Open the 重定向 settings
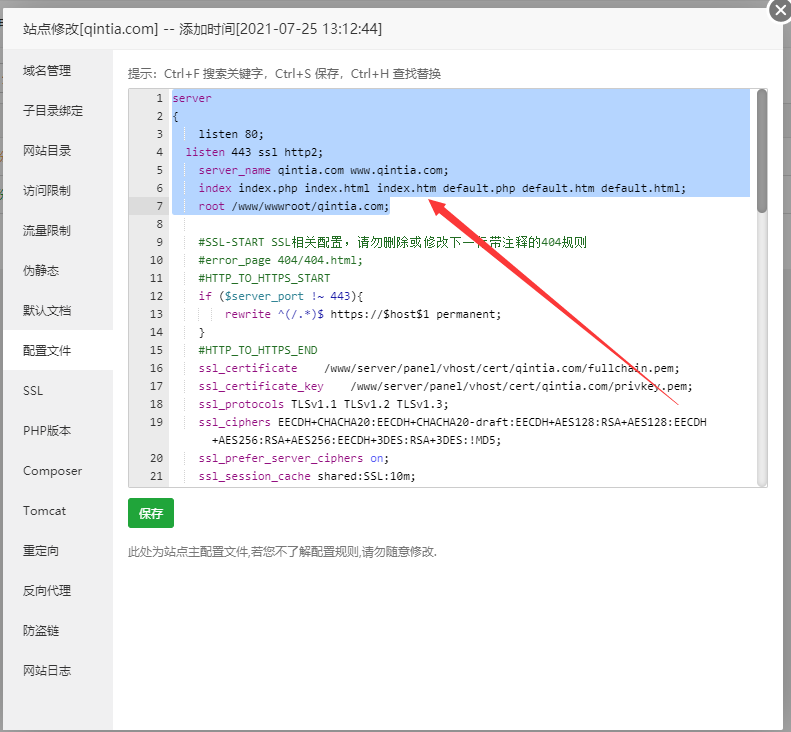This screenshot has height=732, width=791. tap(41, 551)
